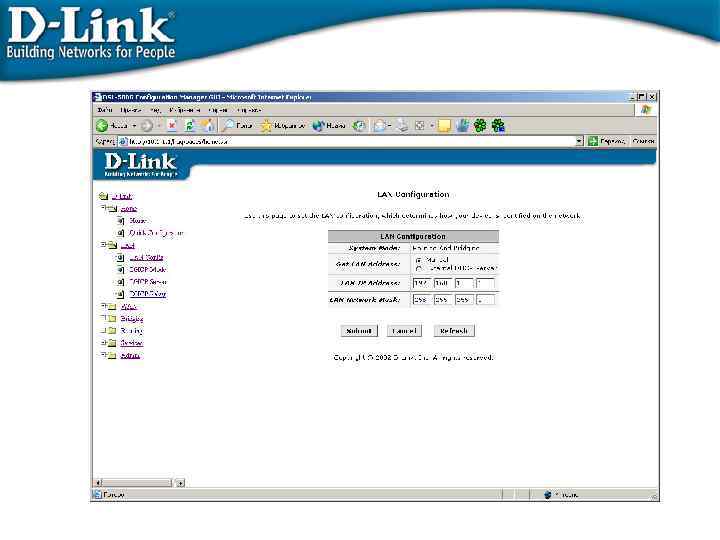Collapse the LAN tree node
The image size is (720, 540).
(104, 245)
